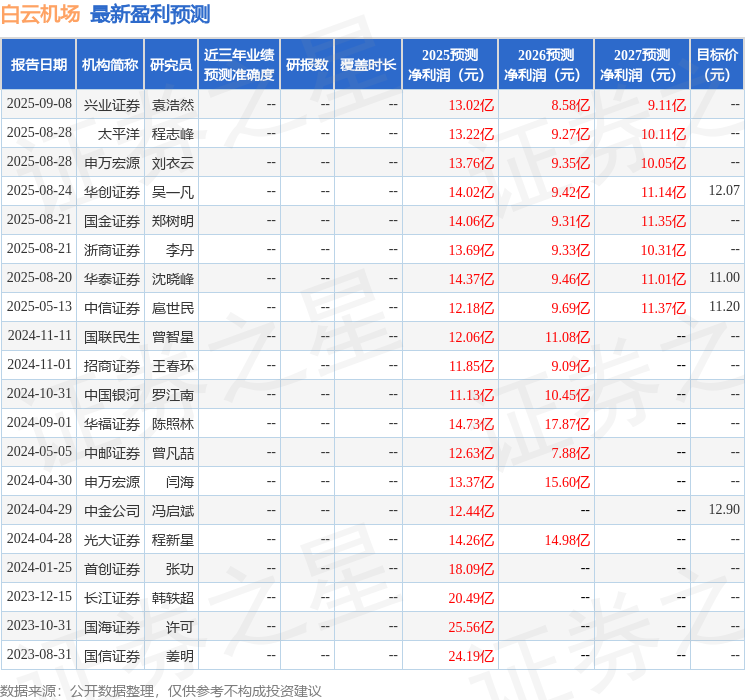Click the 2027预测净利润 column header

pyautogui.click(x=642, y=65)
